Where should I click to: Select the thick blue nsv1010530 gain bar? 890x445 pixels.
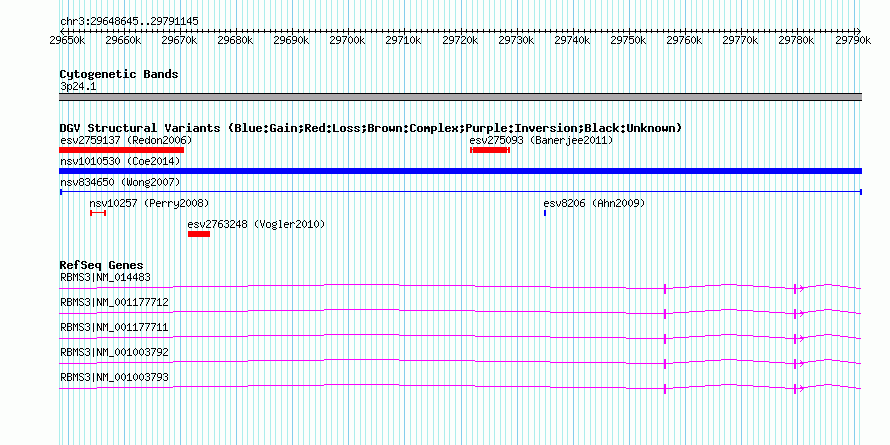pos(460,171)
